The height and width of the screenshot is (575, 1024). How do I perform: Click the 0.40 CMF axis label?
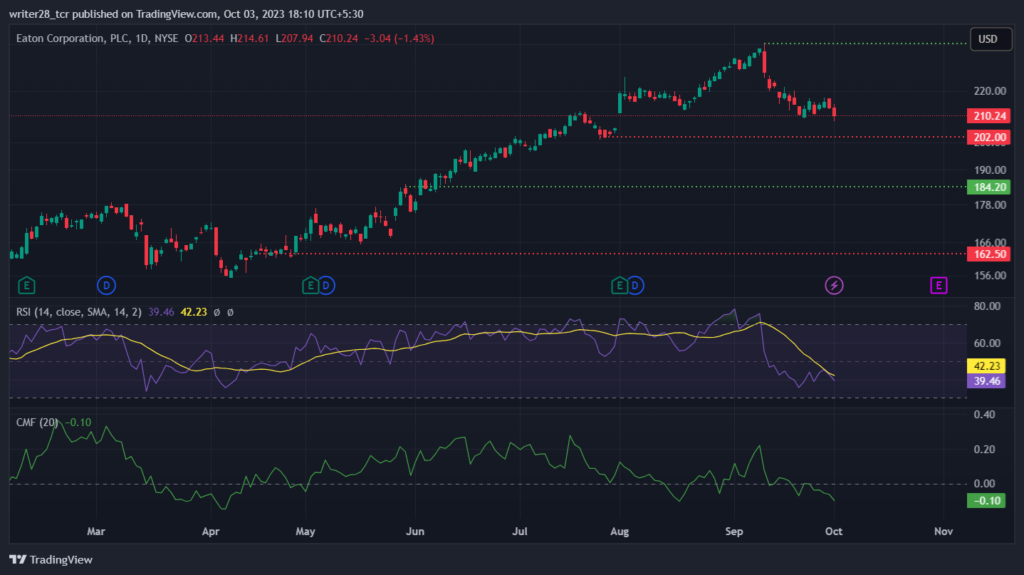tap(984, 414)
